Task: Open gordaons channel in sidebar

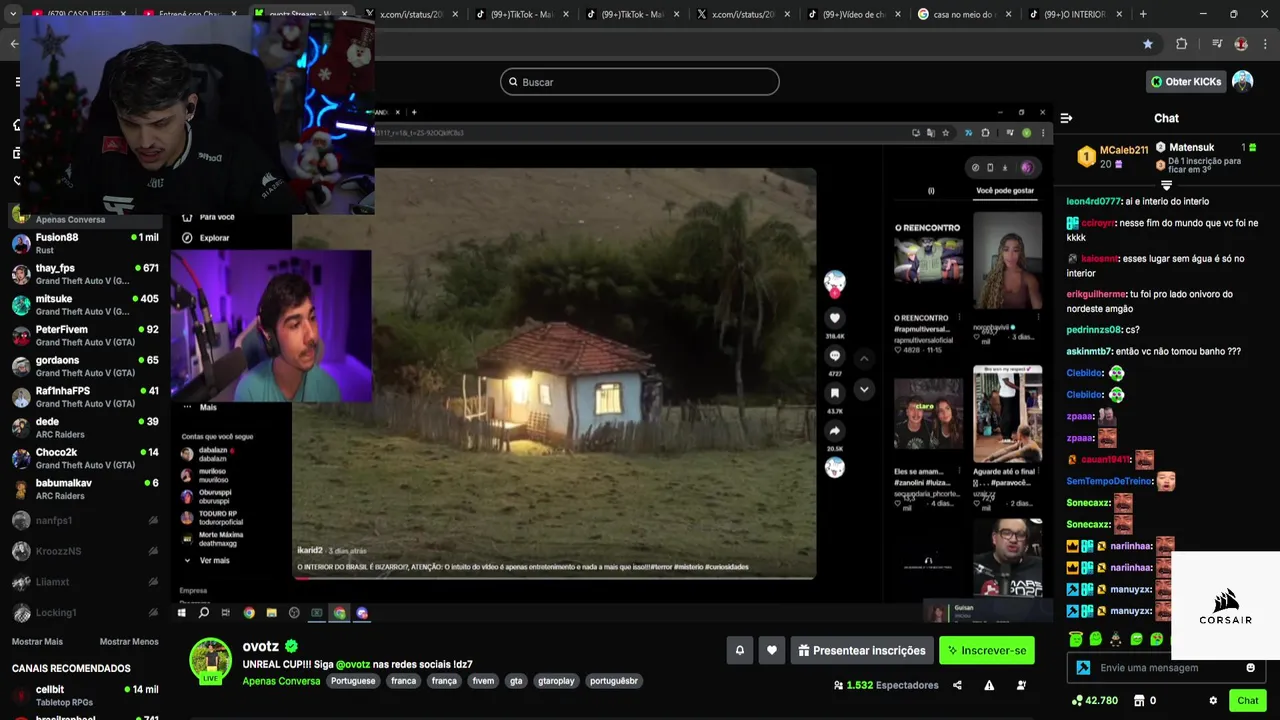Action: [85, 366]
